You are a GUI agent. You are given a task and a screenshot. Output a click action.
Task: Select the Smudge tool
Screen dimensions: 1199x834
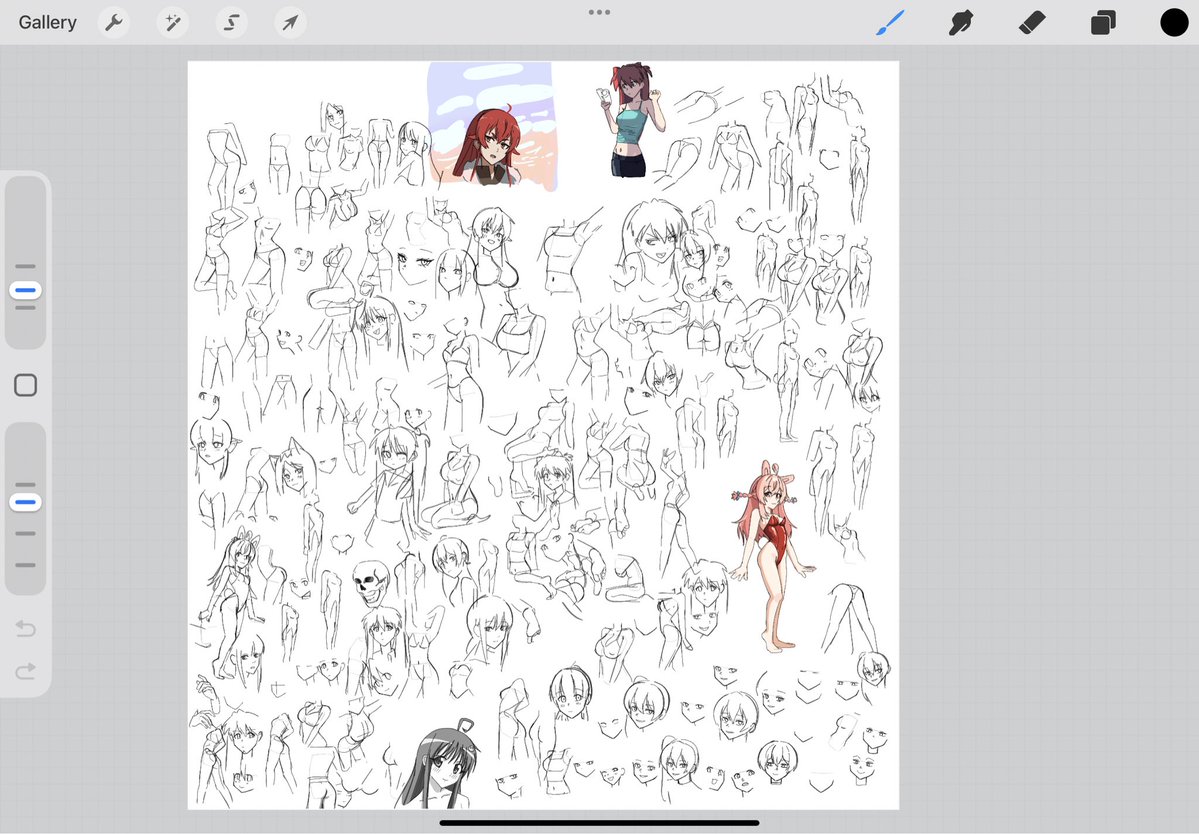[961, 23]
